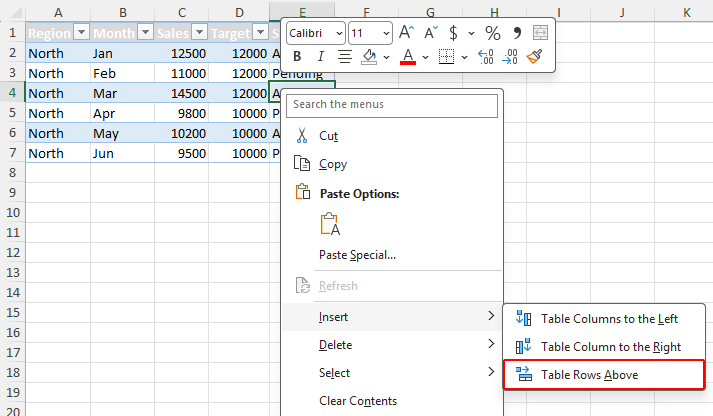The width and height of the screenshot is (713, 416).
Task: Apply accounting dollar format
Action: pos(453,33)
